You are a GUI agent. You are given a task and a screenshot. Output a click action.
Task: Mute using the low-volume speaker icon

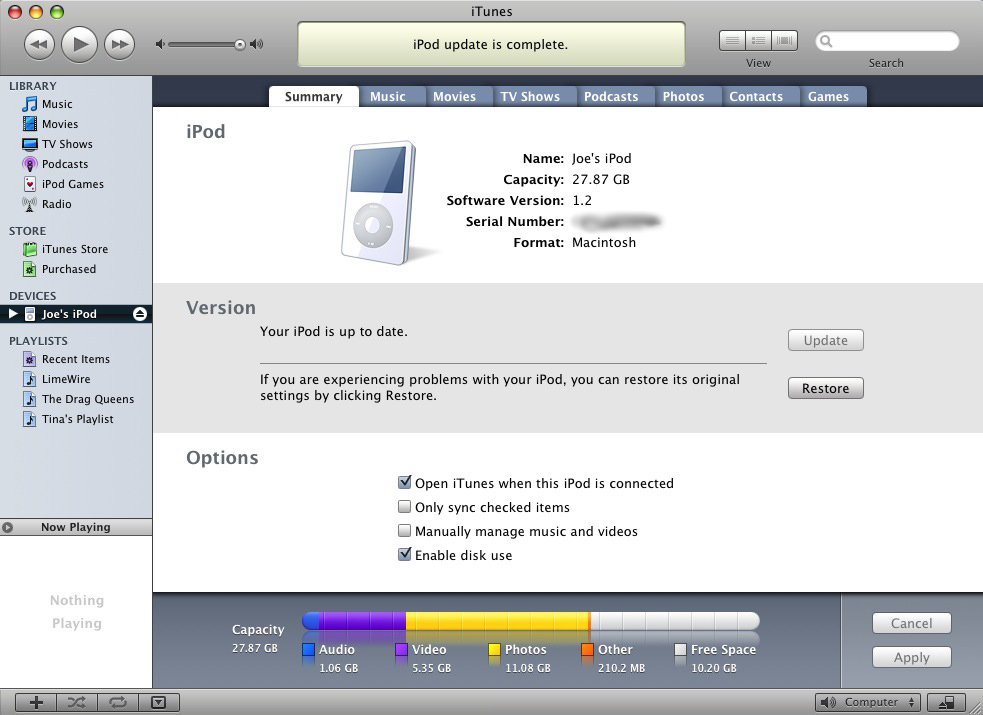coord(160,44)
